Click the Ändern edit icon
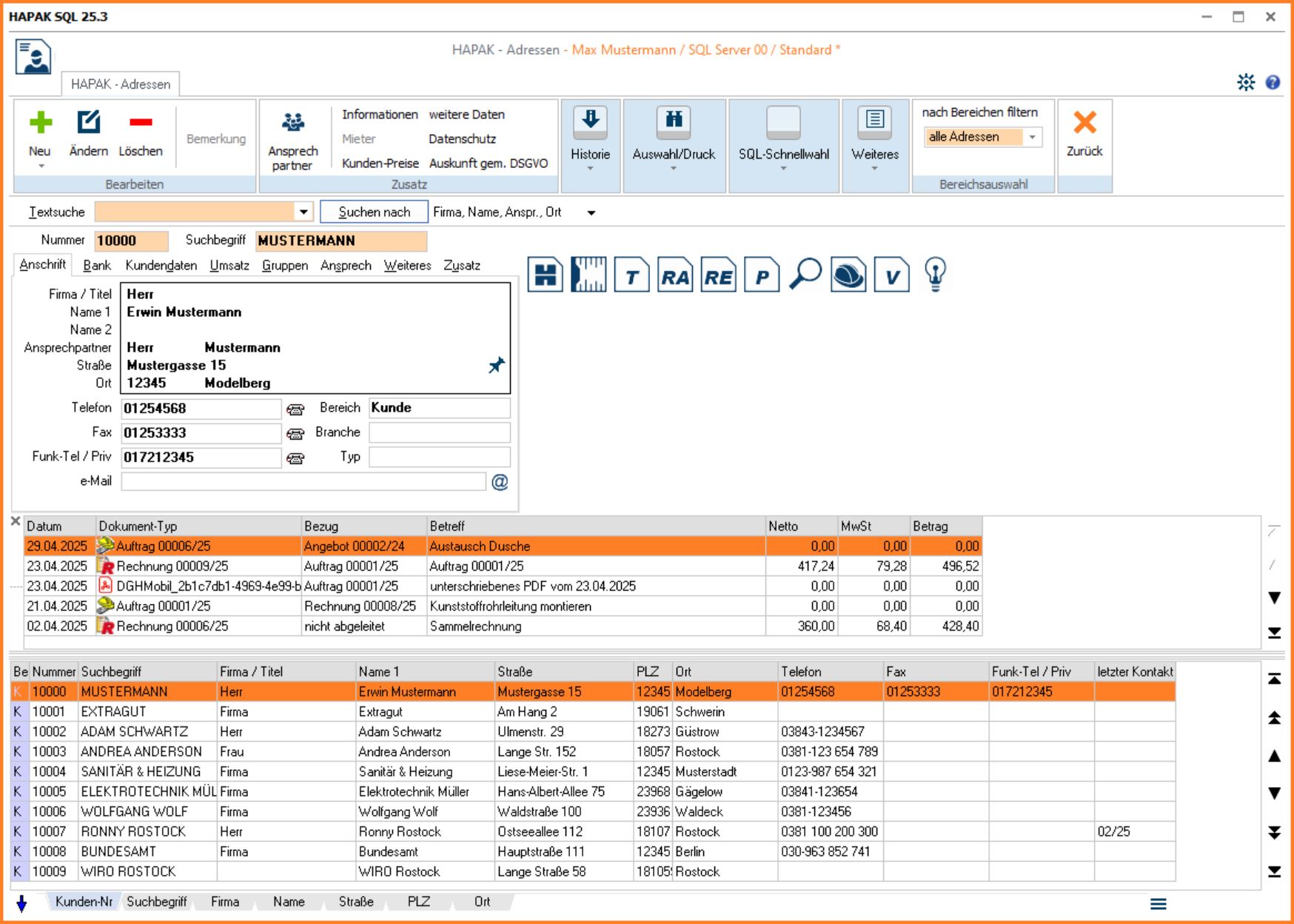Viewport: 1294px width, 924px height. [x=88, y=123]
